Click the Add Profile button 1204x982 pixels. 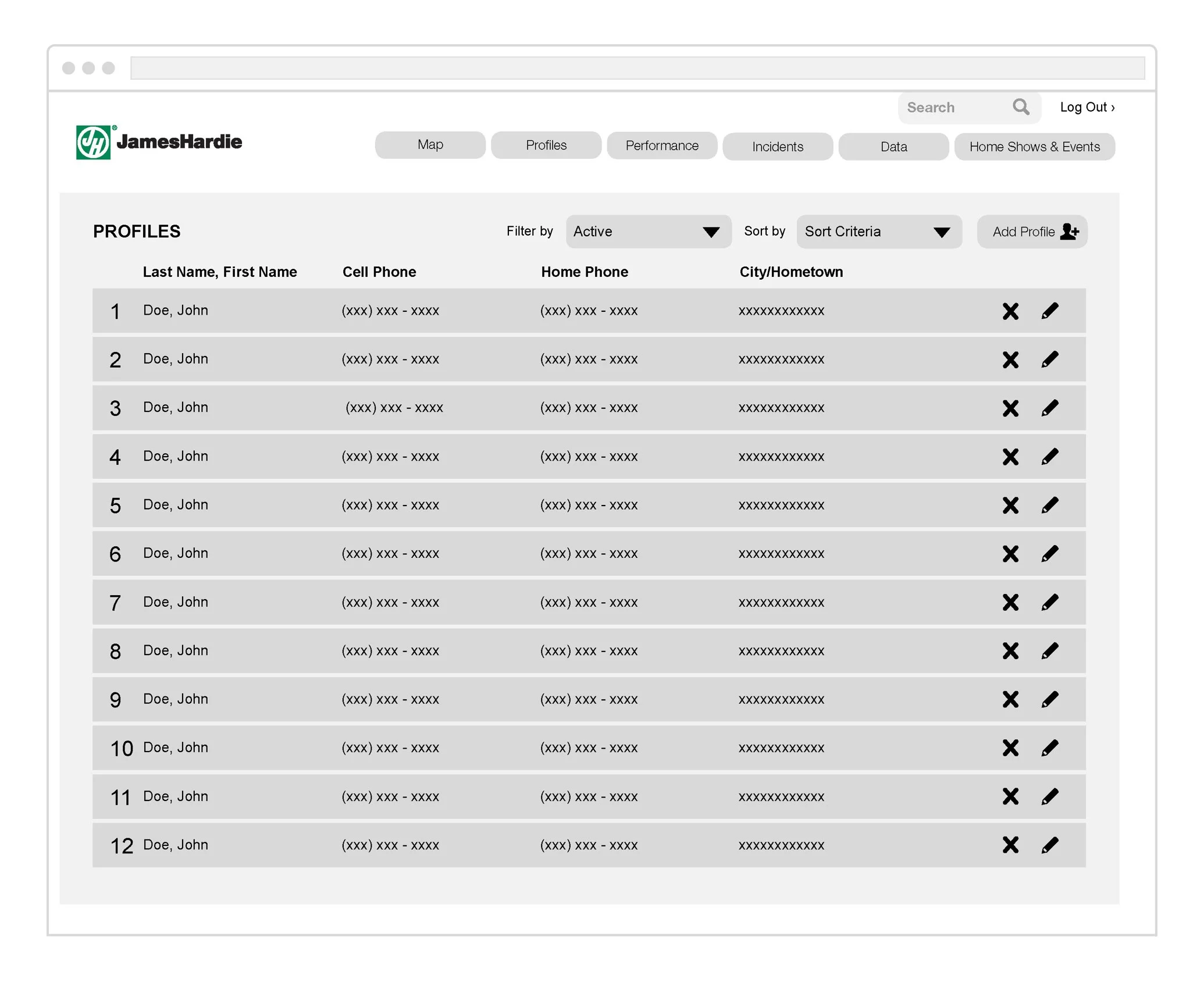click(x=1032, y=232)
